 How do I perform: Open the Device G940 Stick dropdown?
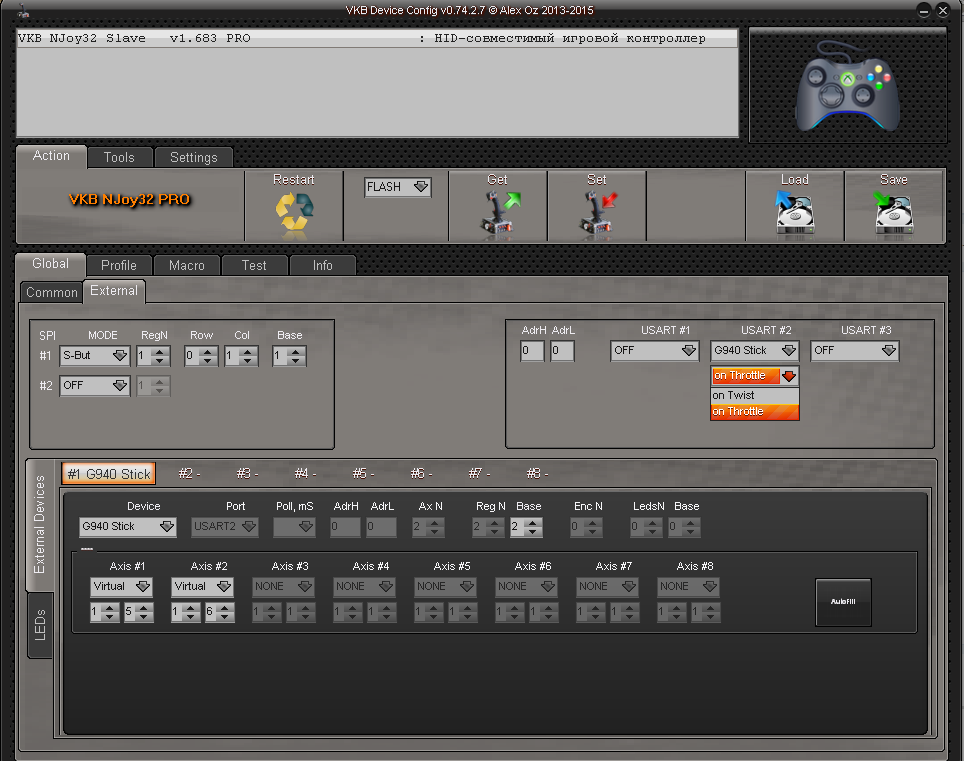pos(128,527)
